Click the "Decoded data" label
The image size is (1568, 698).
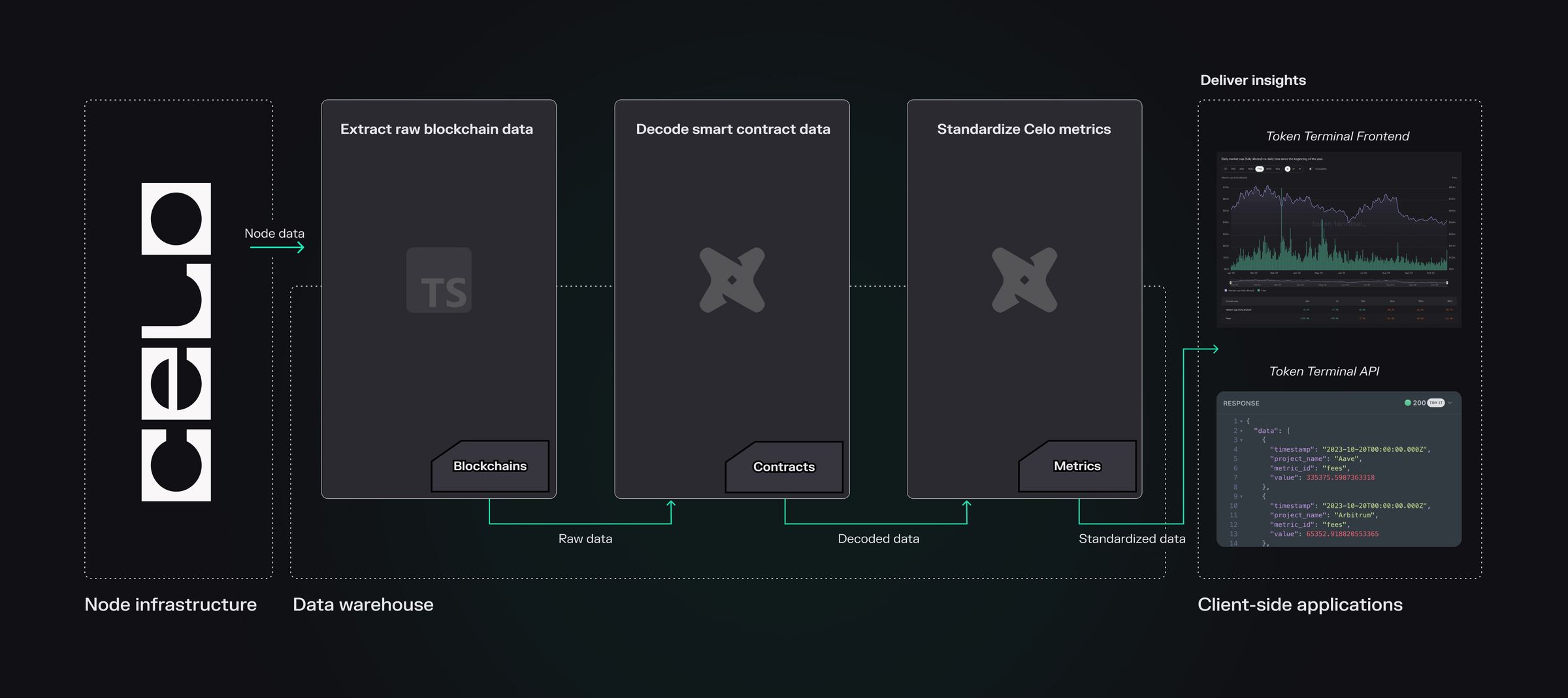879,539
